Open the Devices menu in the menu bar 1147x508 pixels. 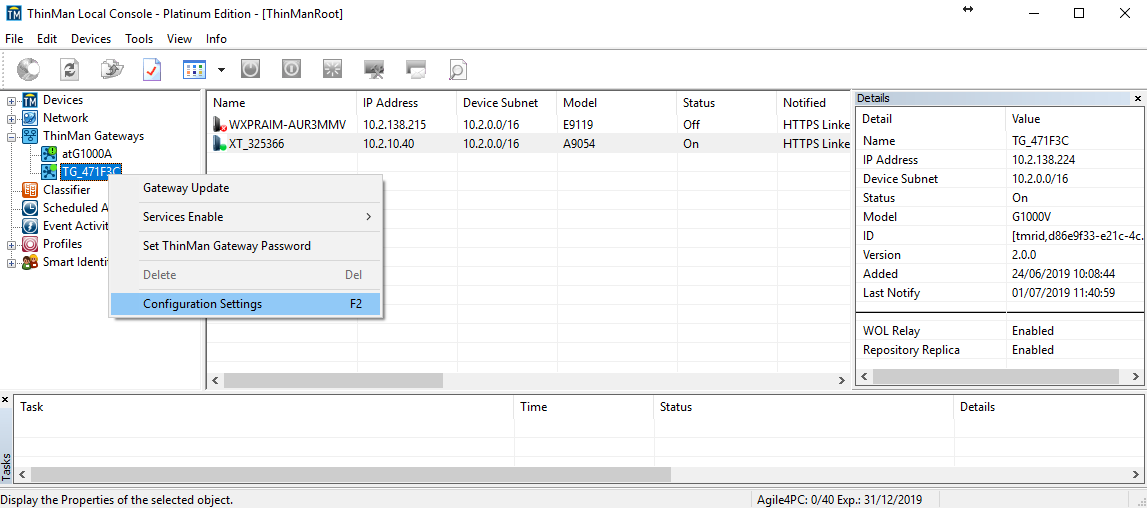pyautogui.click(x=91, y=39)
